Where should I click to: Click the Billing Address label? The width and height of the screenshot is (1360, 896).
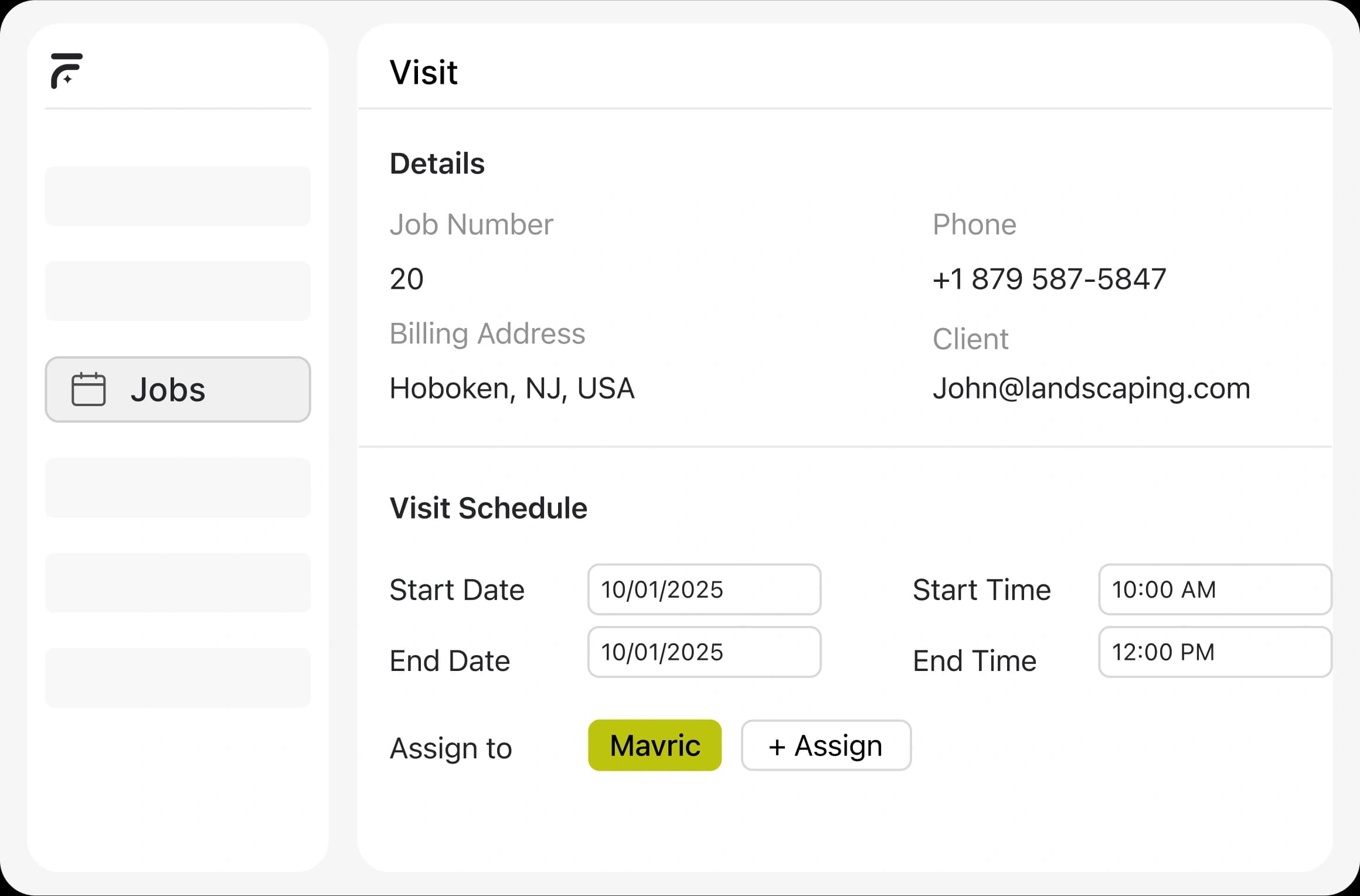pos(487,334)
